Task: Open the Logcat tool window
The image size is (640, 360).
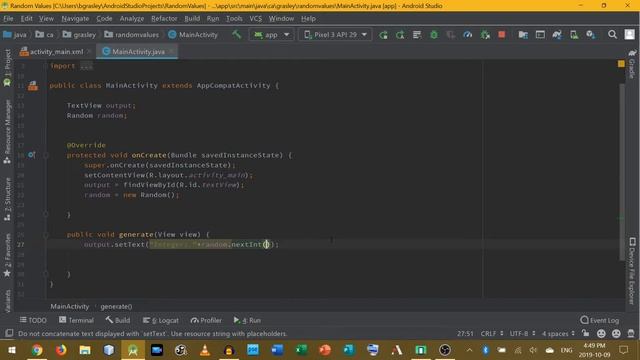Action: click(161, 320)
